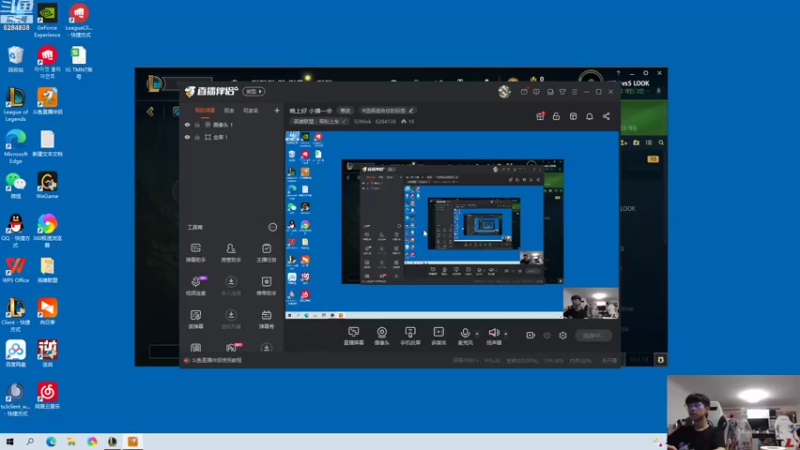The width and height of the screenshot is (800, 450).
Task: Open File Explorer from the taskbar
Action: 71,441
